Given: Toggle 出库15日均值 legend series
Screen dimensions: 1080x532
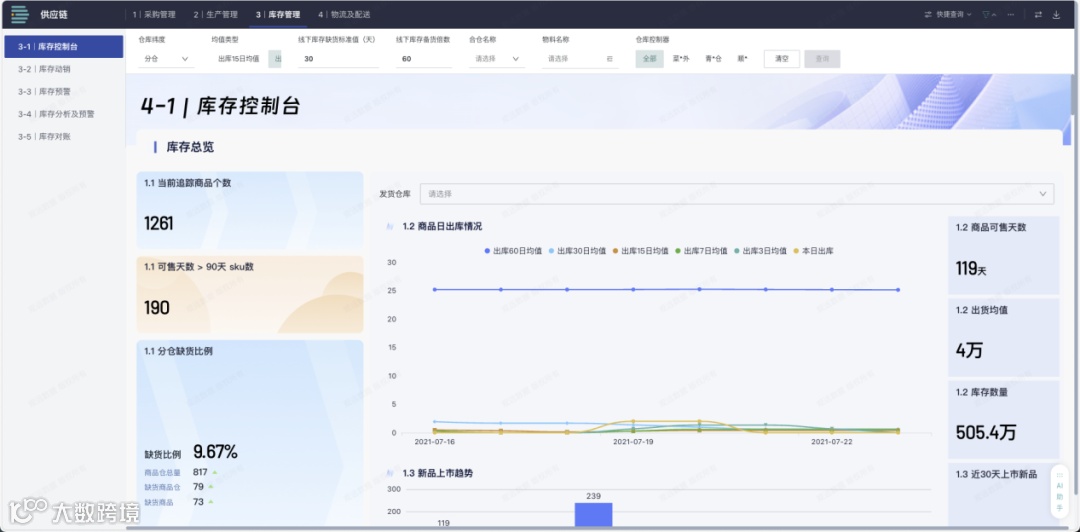Looking at the screenshot, I should pyautogui.click(x=640, y=251).
